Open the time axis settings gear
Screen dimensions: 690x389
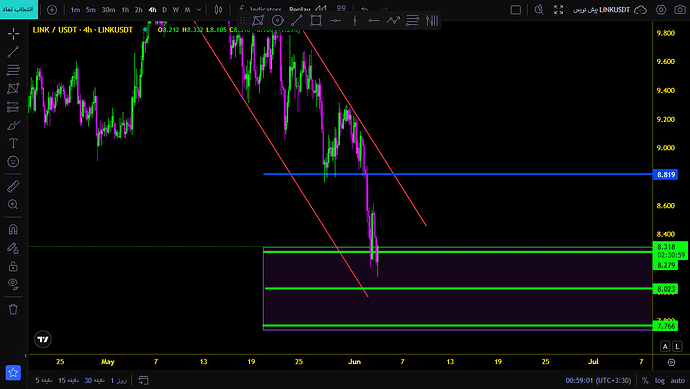coord(671,362)
